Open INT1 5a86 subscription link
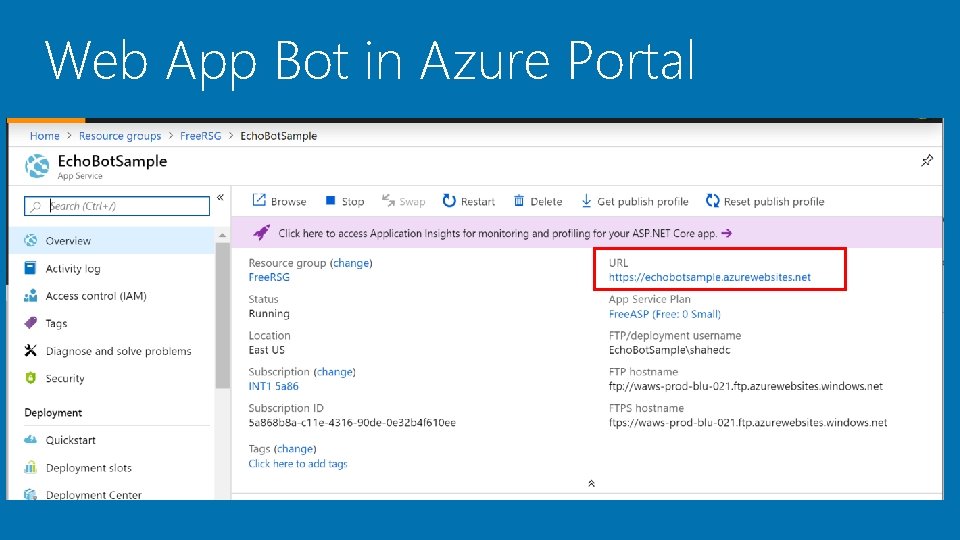Screen dimensions: 960x540 click(273, 386)
